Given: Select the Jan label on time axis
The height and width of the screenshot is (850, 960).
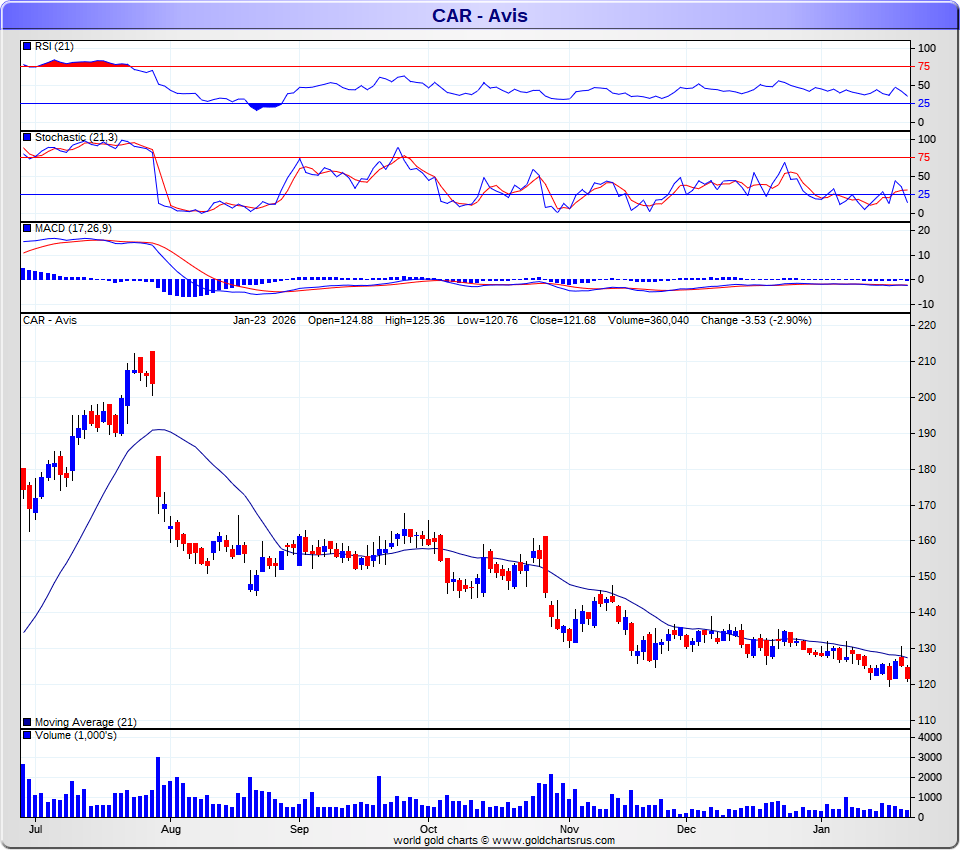Looking at the screenshot, I should click(x=822, y=830).
